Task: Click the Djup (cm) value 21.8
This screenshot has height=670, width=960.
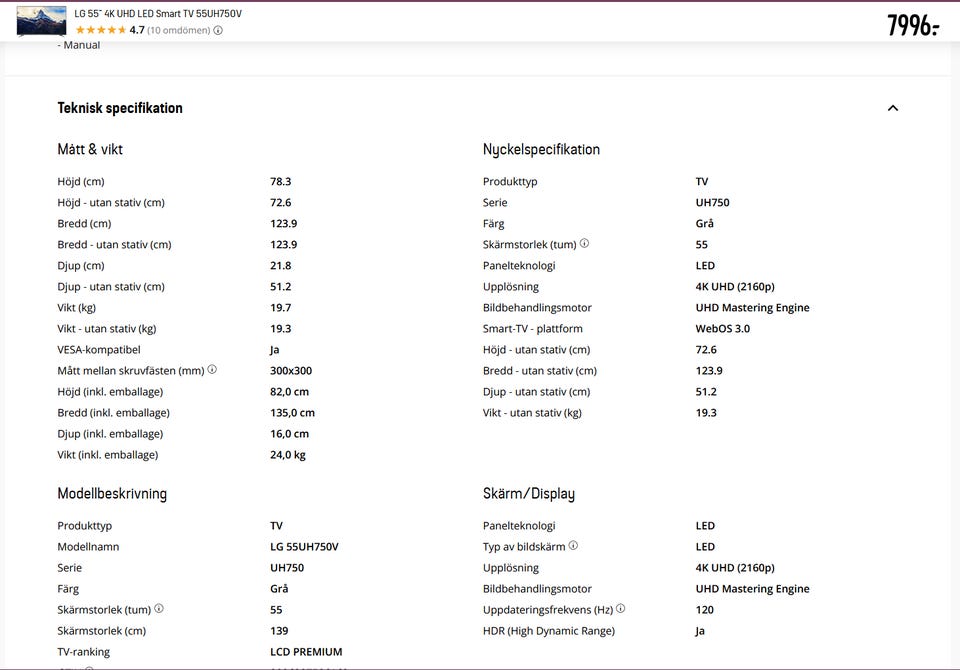Action: pos(280,266)
